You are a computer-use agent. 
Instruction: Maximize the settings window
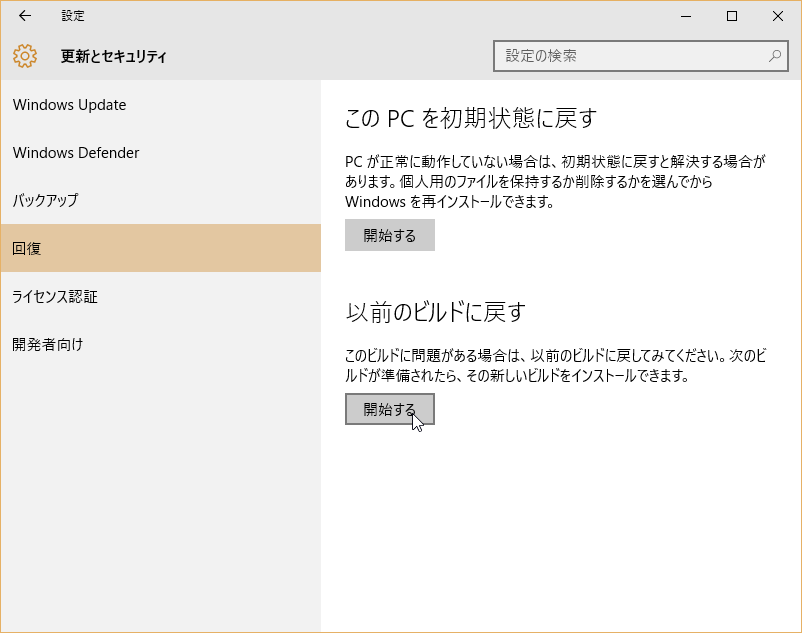(x=732, y=16)
